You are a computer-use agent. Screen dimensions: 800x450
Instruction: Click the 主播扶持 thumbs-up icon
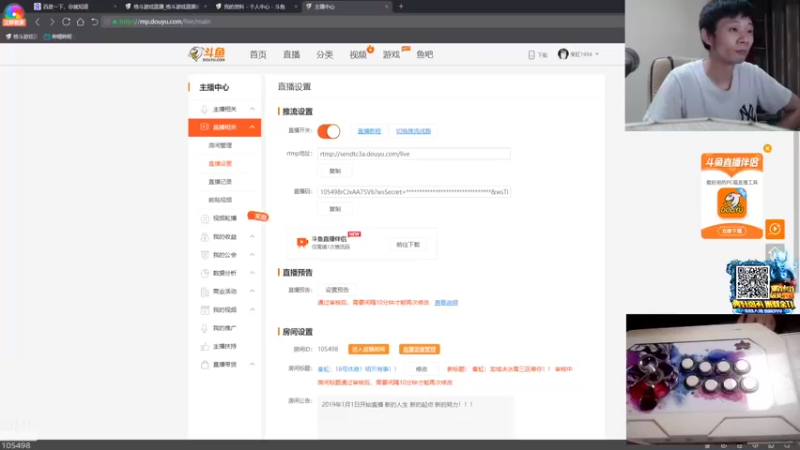tap(205, 346)
